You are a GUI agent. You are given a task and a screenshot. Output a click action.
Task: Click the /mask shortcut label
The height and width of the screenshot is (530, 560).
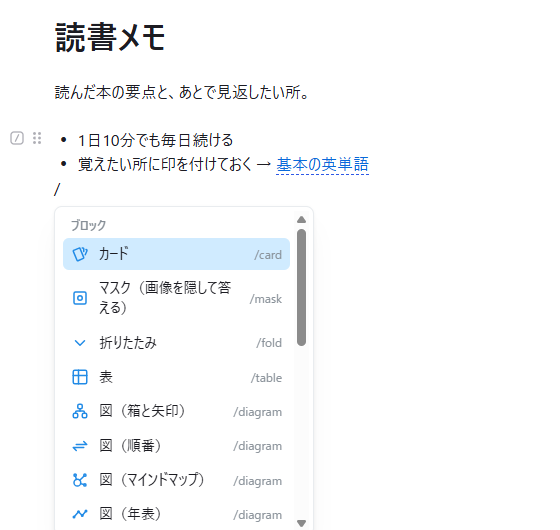(x=266, y=299)
